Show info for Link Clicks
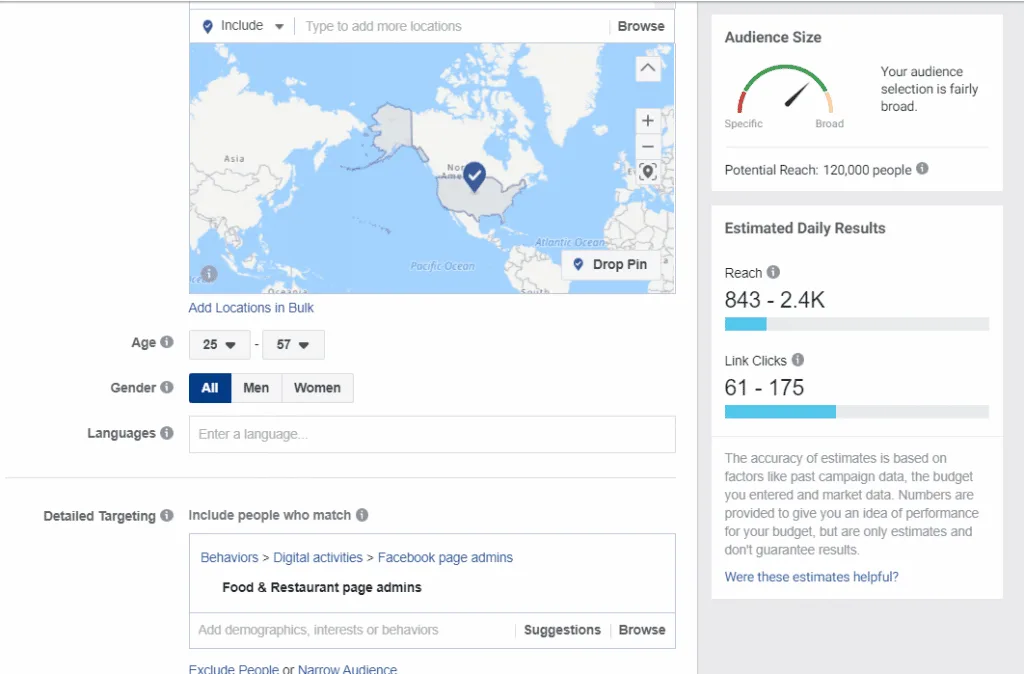The height and width of the screenshot is (674, 1024). (x=798, y=359)
